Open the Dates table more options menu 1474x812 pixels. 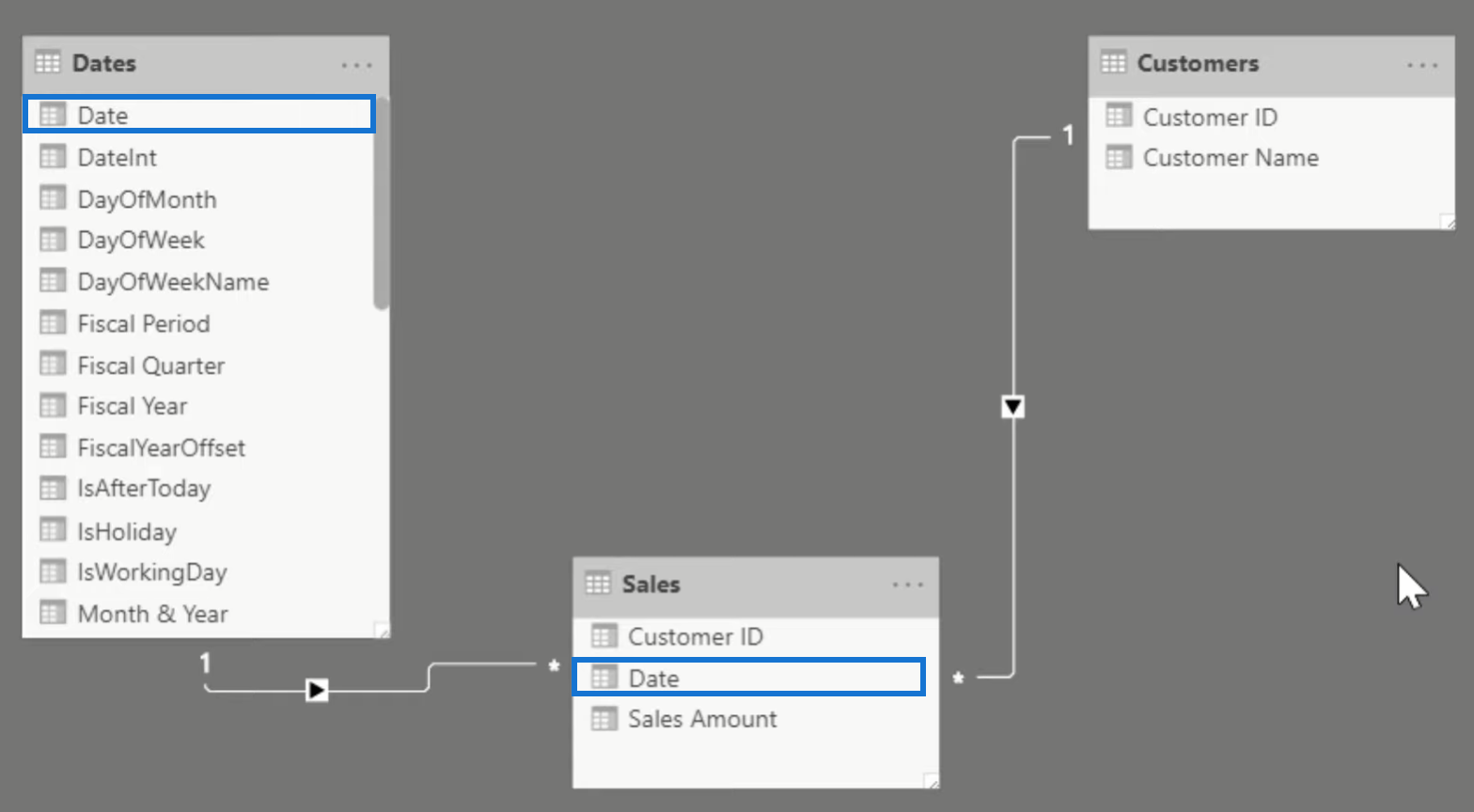coord(357,65)
